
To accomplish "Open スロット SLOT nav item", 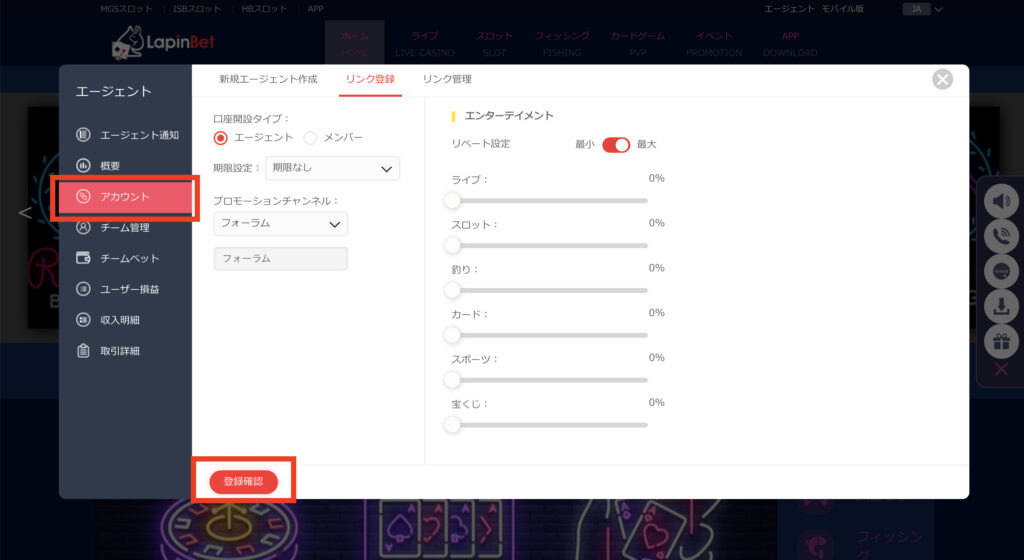I will [x=494, y=43].
